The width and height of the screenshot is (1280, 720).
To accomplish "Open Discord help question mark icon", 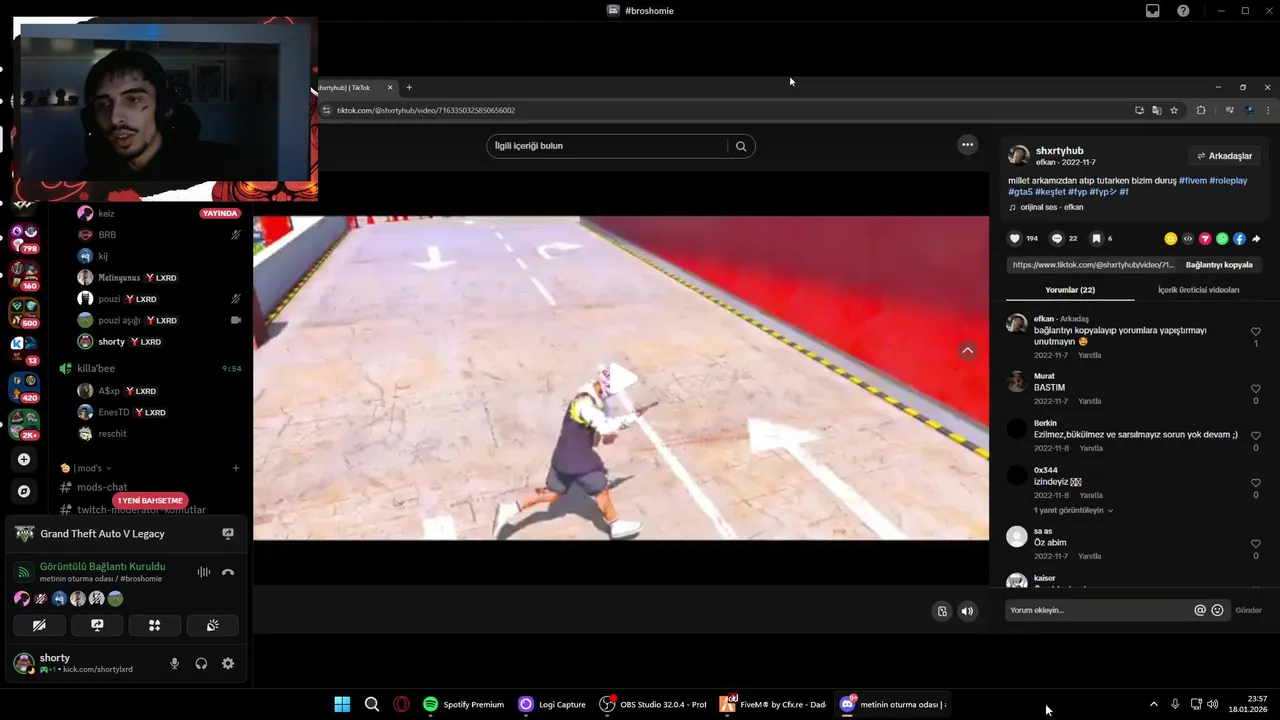I will (1183, 10).
